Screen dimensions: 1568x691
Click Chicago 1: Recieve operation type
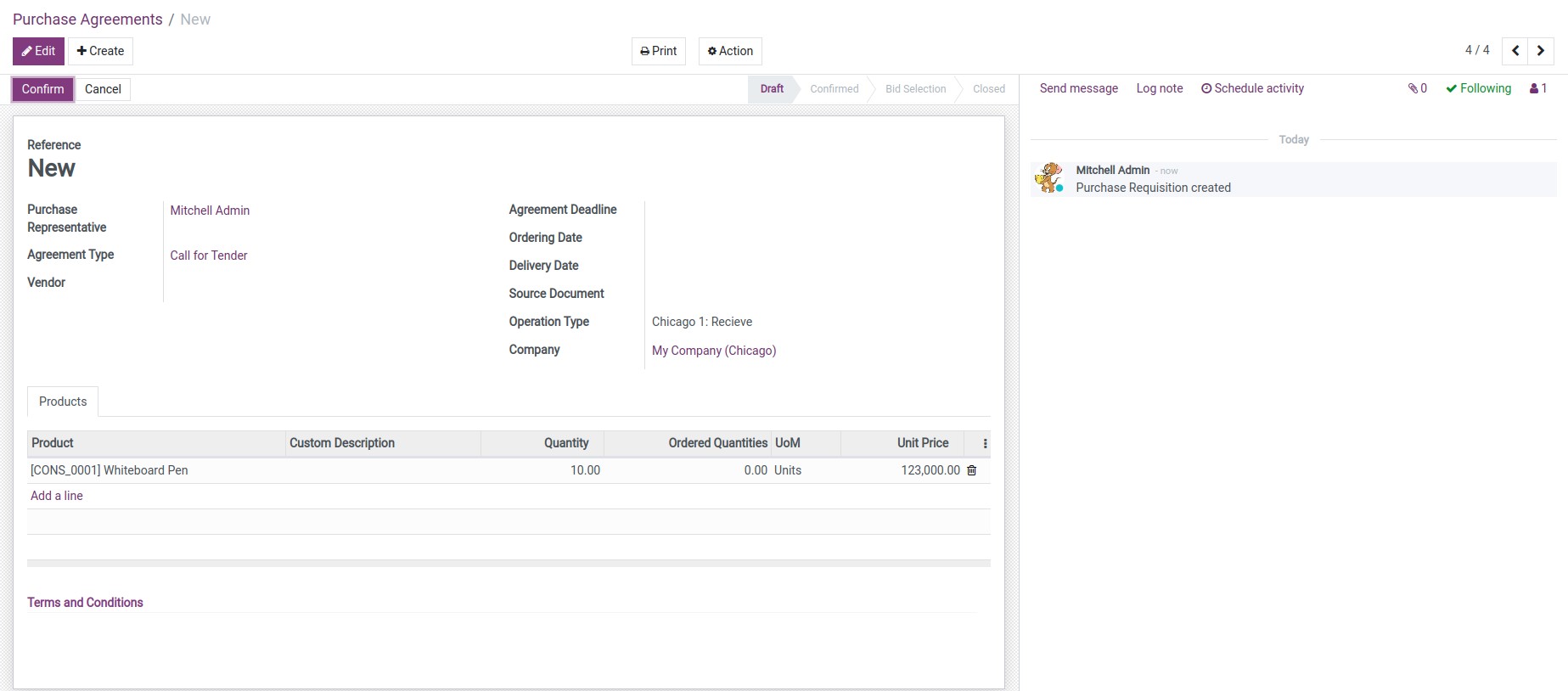[702, 322]
